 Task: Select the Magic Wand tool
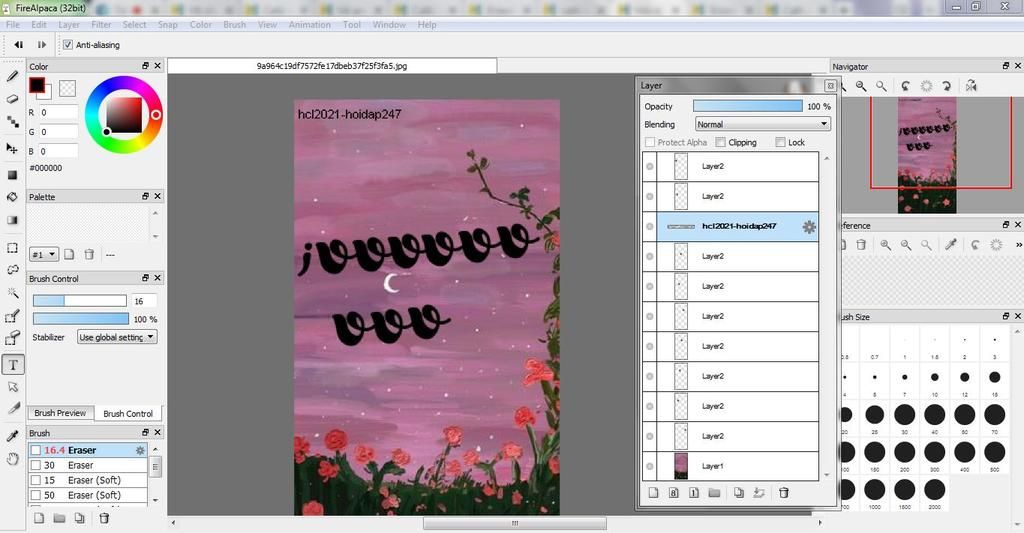tap(12, 293)
